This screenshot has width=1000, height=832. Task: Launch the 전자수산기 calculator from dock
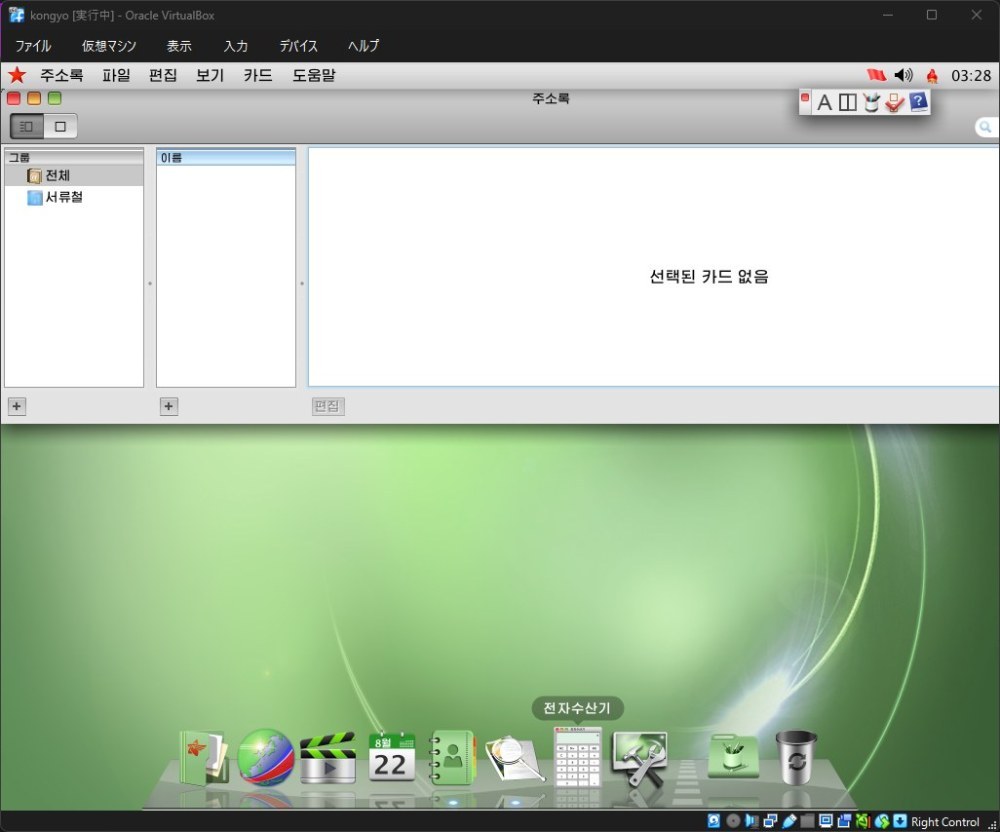[x=577, y=757]
